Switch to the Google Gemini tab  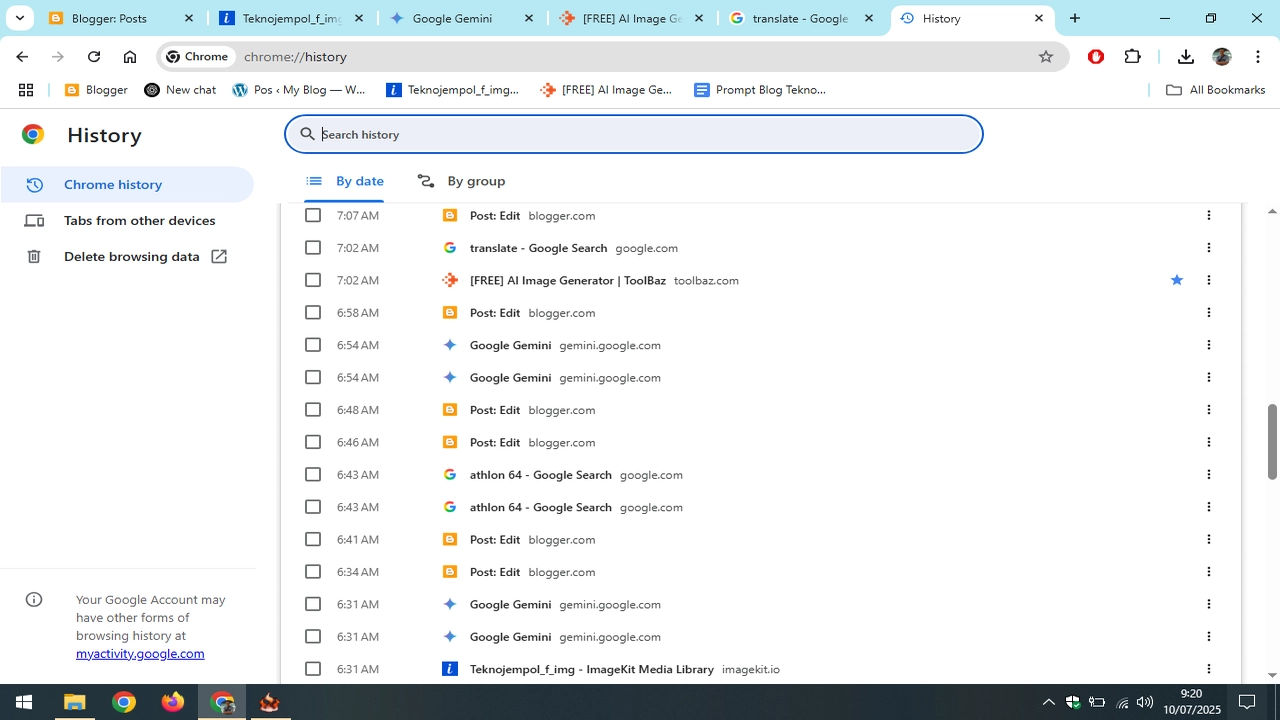click(x=461, y=18)
